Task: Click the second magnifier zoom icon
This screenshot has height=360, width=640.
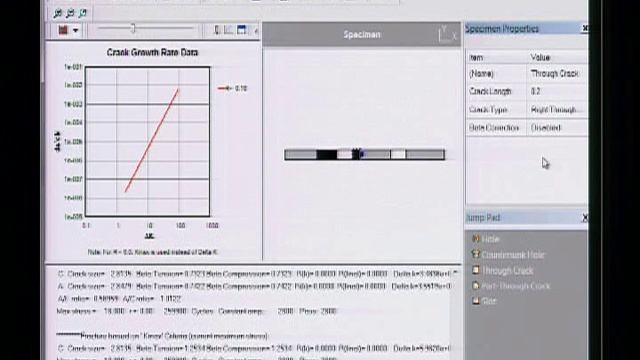Action: (70, 13)
